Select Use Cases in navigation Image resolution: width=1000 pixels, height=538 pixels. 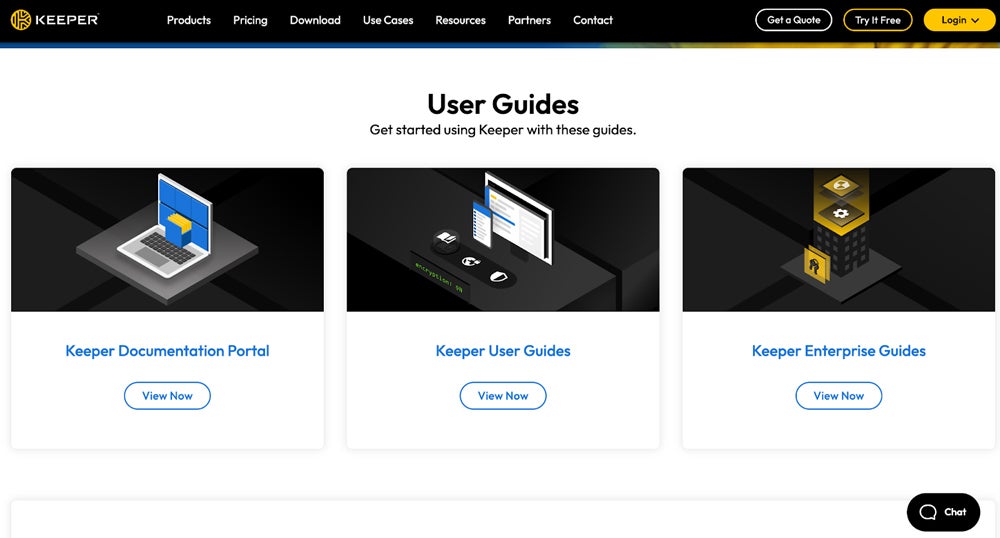[388, 20]
